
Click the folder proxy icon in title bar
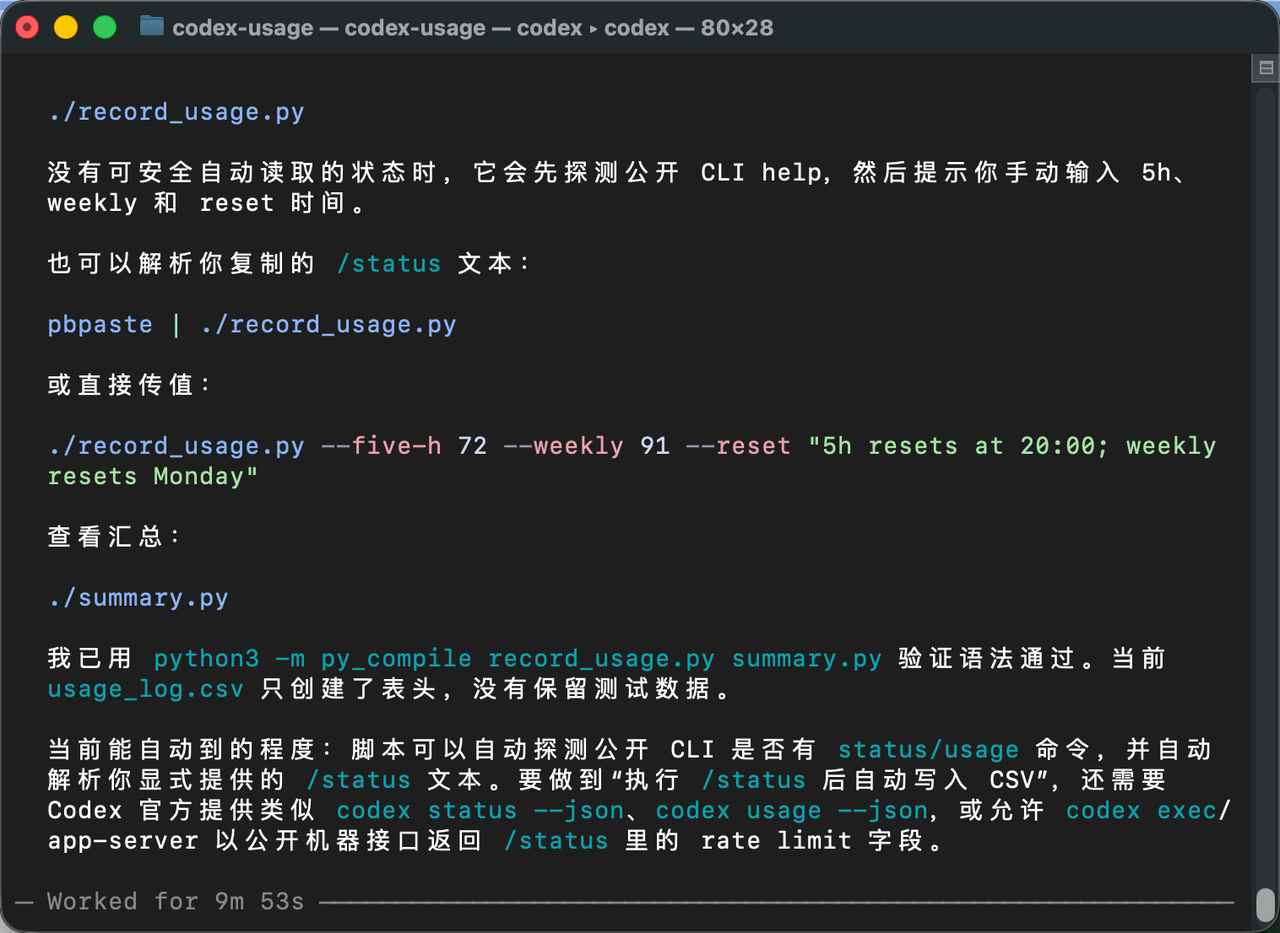click(x=152, y=27)
